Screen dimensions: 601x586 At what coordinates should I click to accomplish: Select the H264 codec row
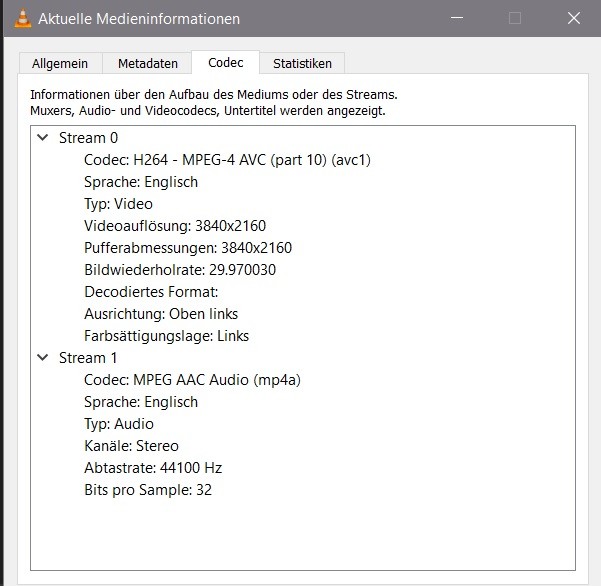tap(228, 160)
